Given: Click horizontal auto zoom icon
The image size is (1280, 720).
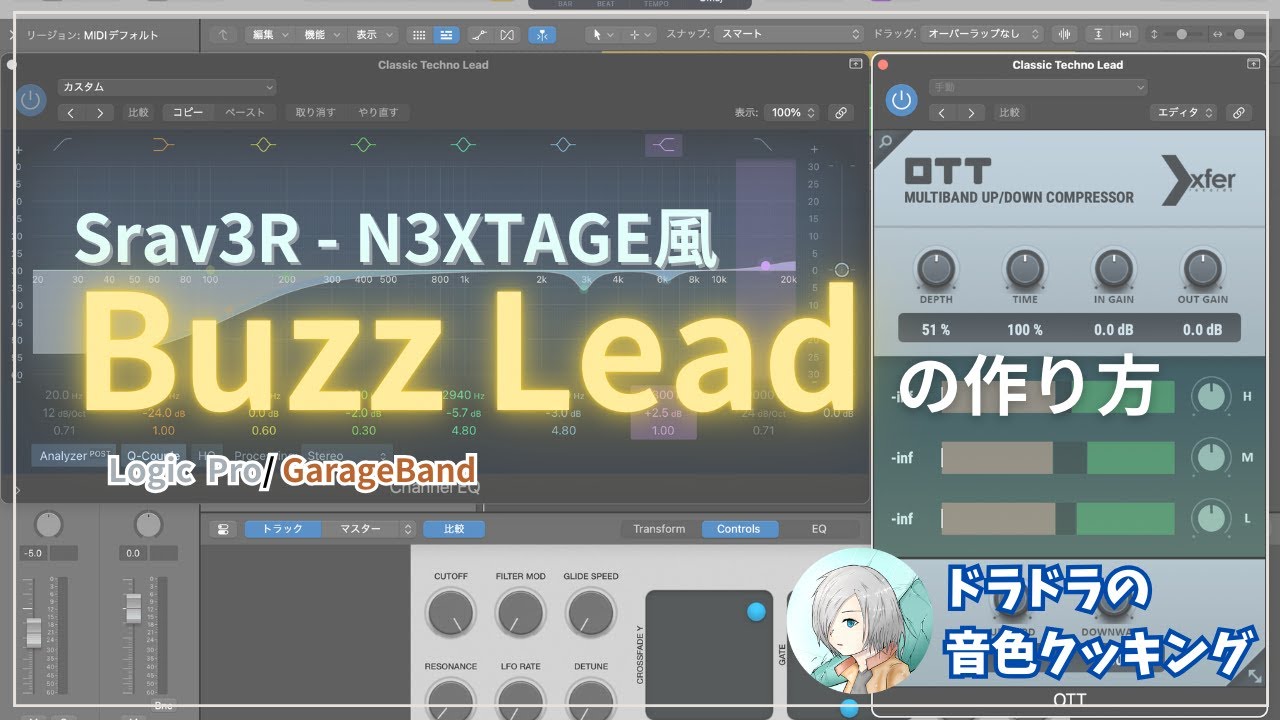Looking at the screenshot, I should pos(1126,34).
